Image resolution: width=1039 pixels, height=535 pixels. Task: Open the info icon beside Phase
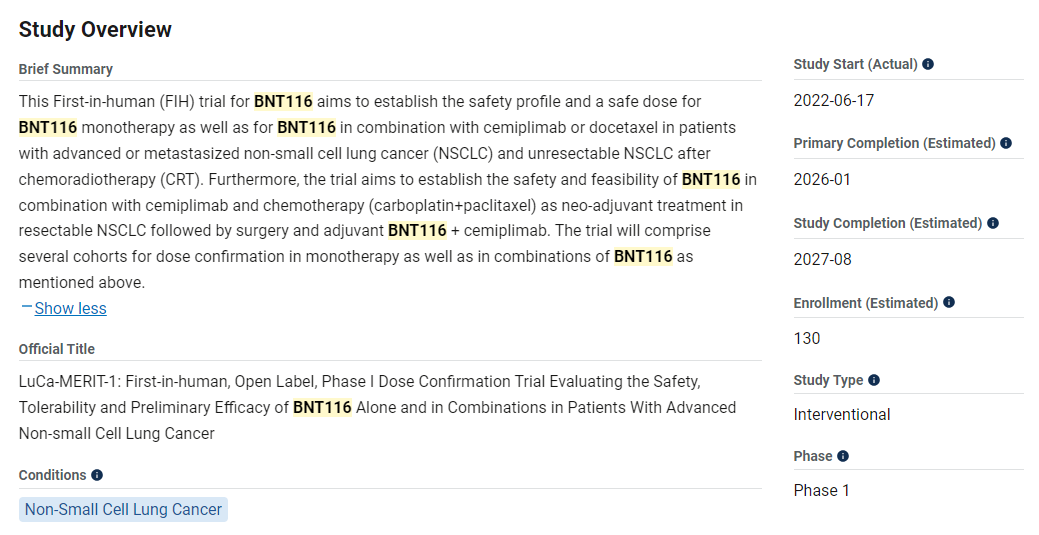[843, 456]
